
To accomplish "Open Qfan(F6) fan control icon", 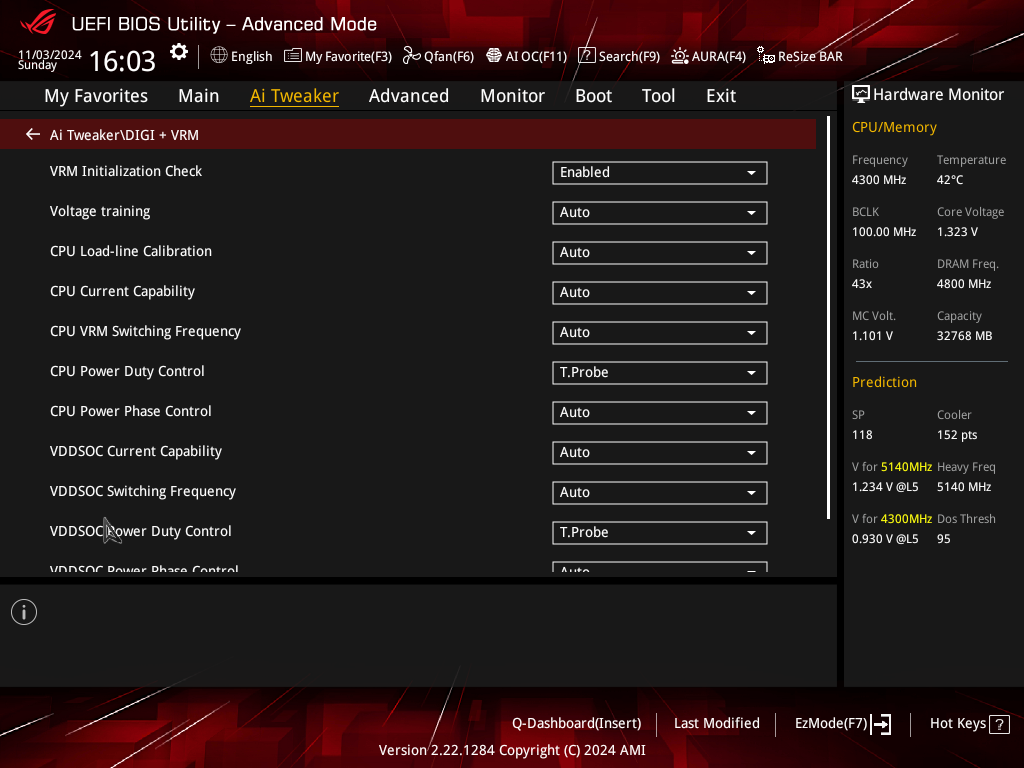I will pyautogui.click(x=411, y=56).
